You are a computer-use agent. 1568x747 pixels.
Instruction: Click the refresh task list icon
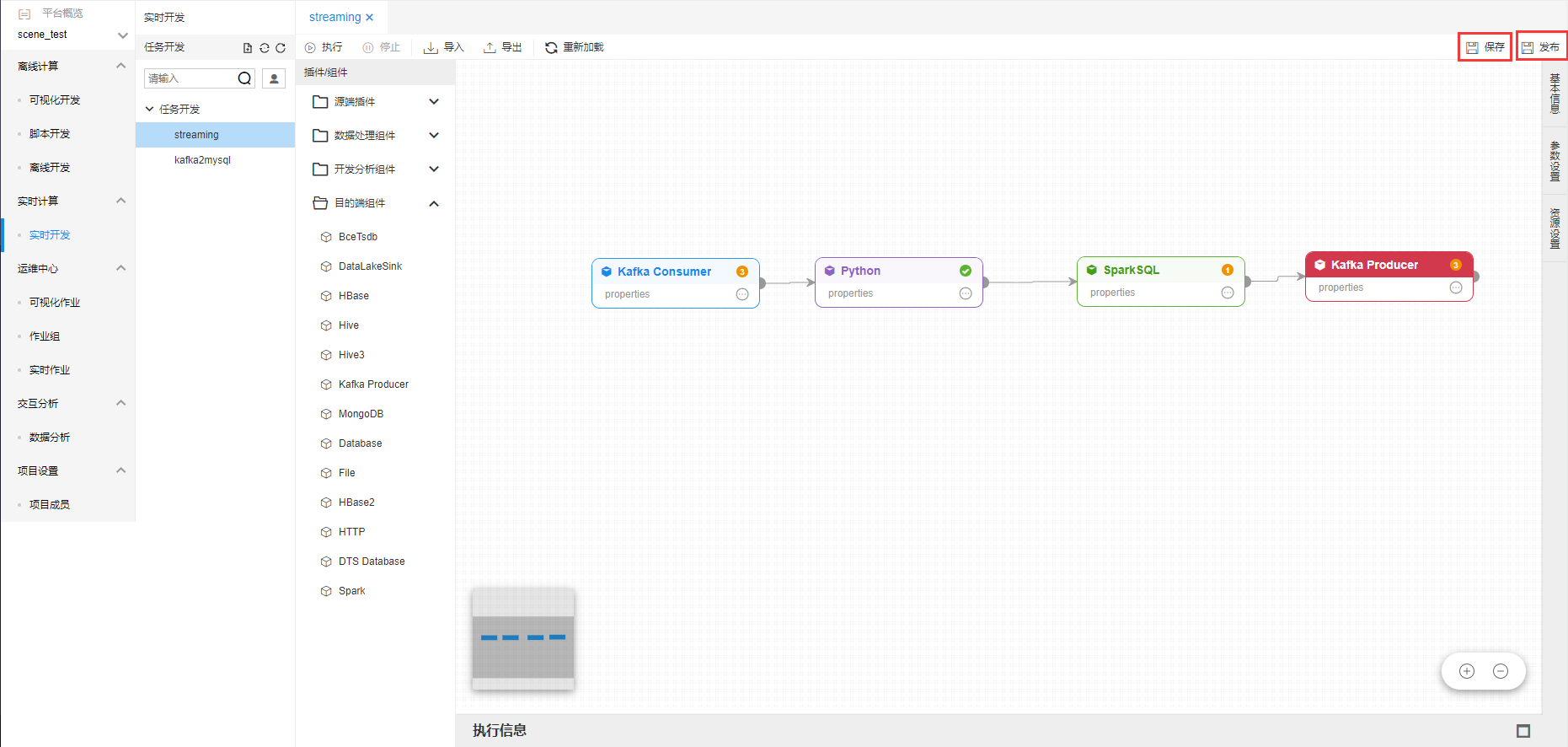[281, 48]
